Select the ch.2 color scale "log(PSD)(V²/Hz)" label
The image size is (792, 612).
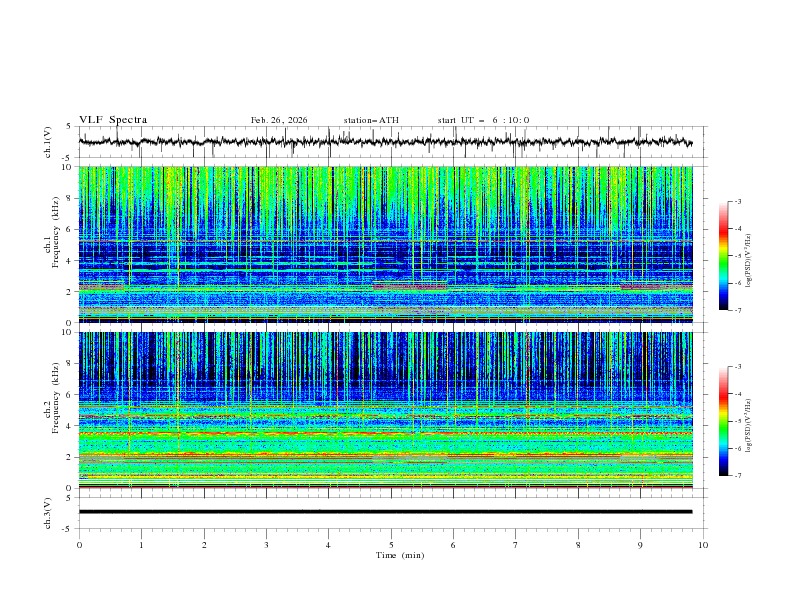(x=749, y=426)
